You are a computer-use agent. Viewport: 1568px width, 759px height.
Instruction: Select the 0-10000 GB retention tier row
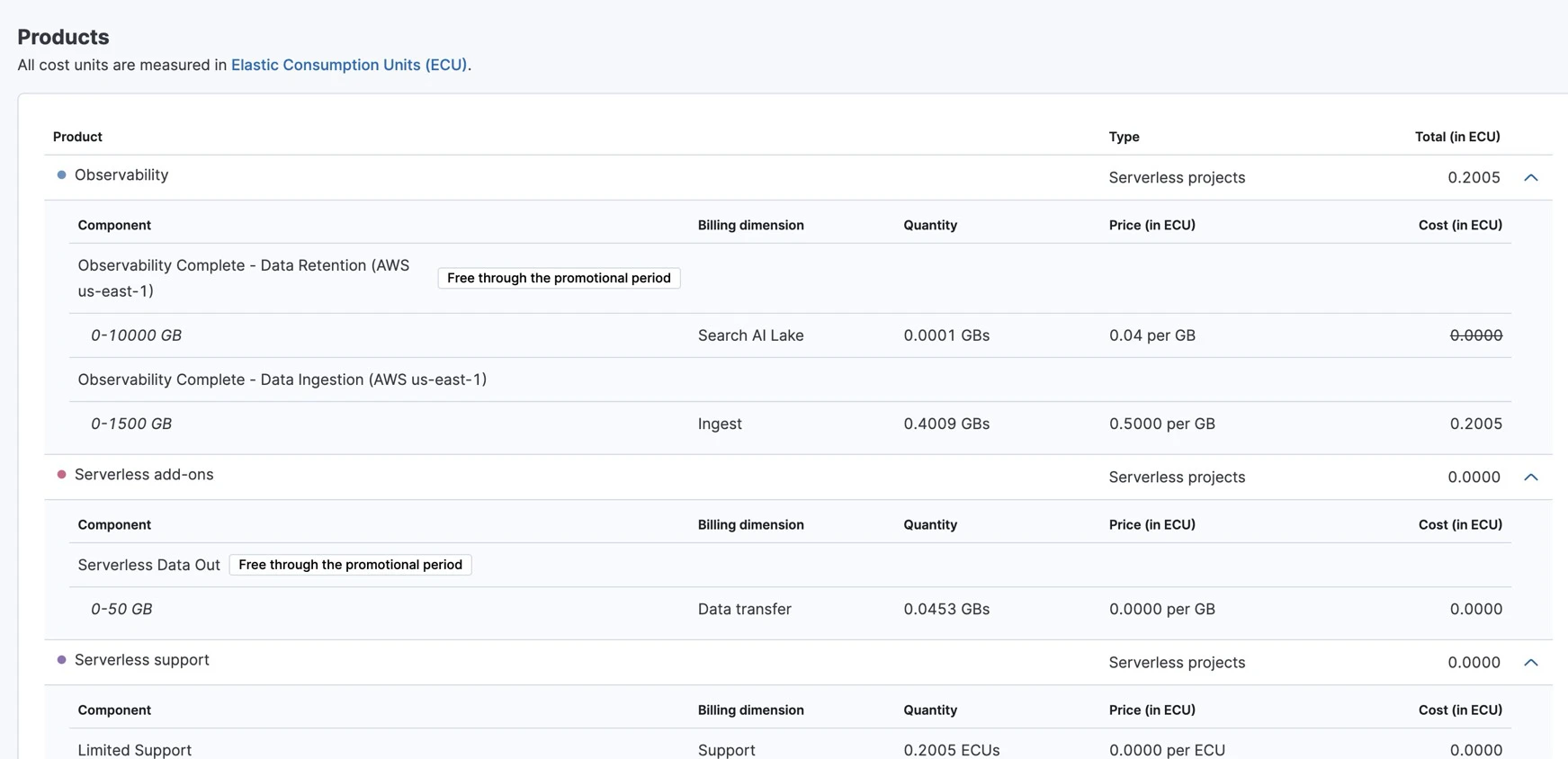pos(790,335)
